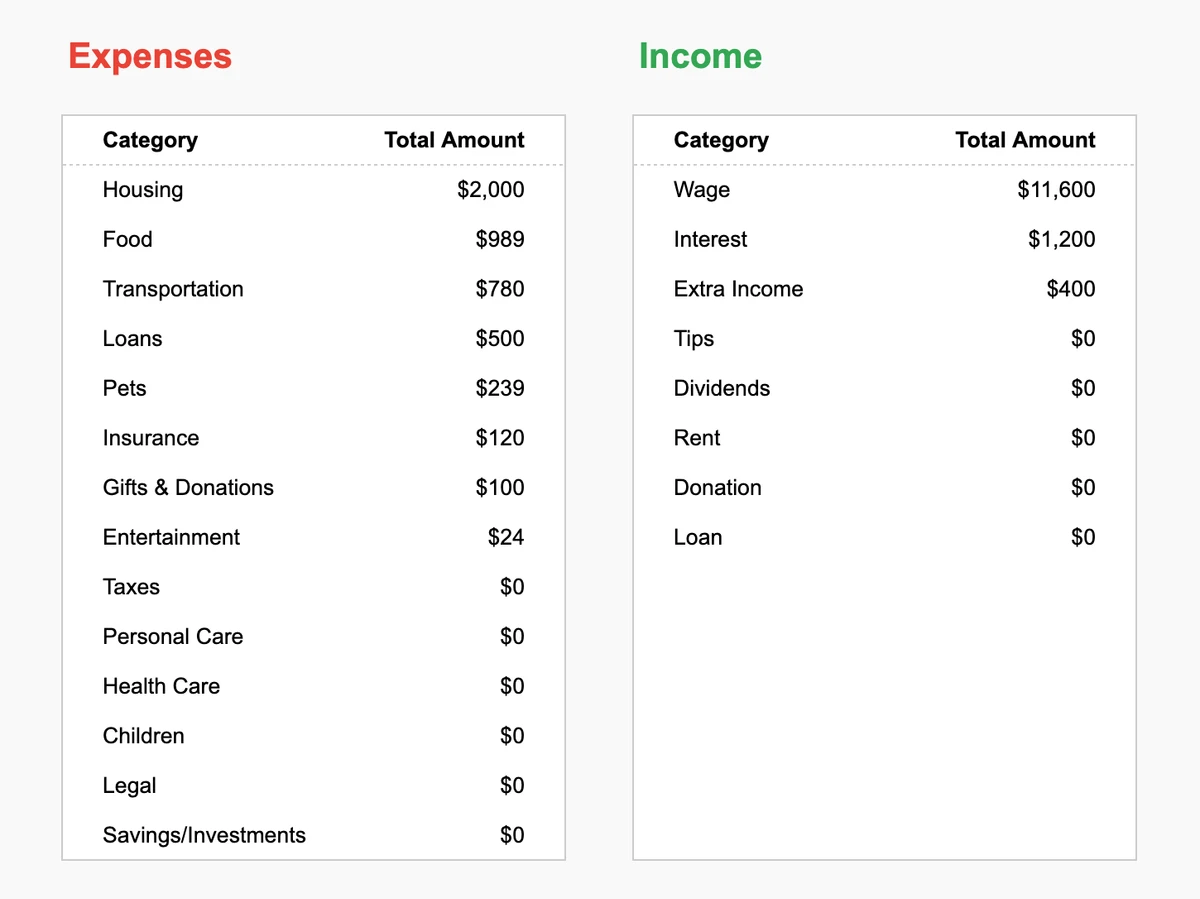Click the Food expense row label
Screen dimensions: 1200x899
[x=128, y=240]
